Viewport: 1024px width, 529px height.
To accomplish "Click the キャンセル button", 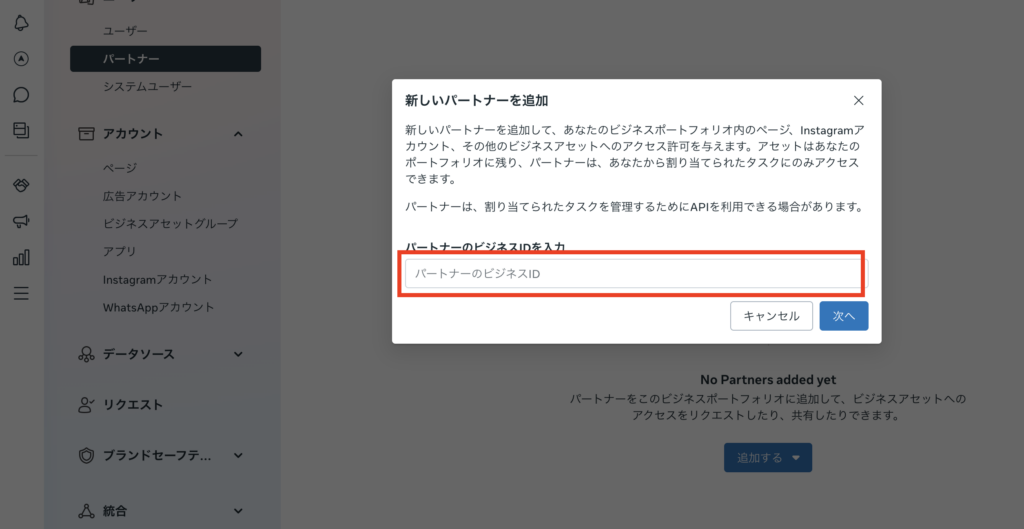I will point(771,316).
